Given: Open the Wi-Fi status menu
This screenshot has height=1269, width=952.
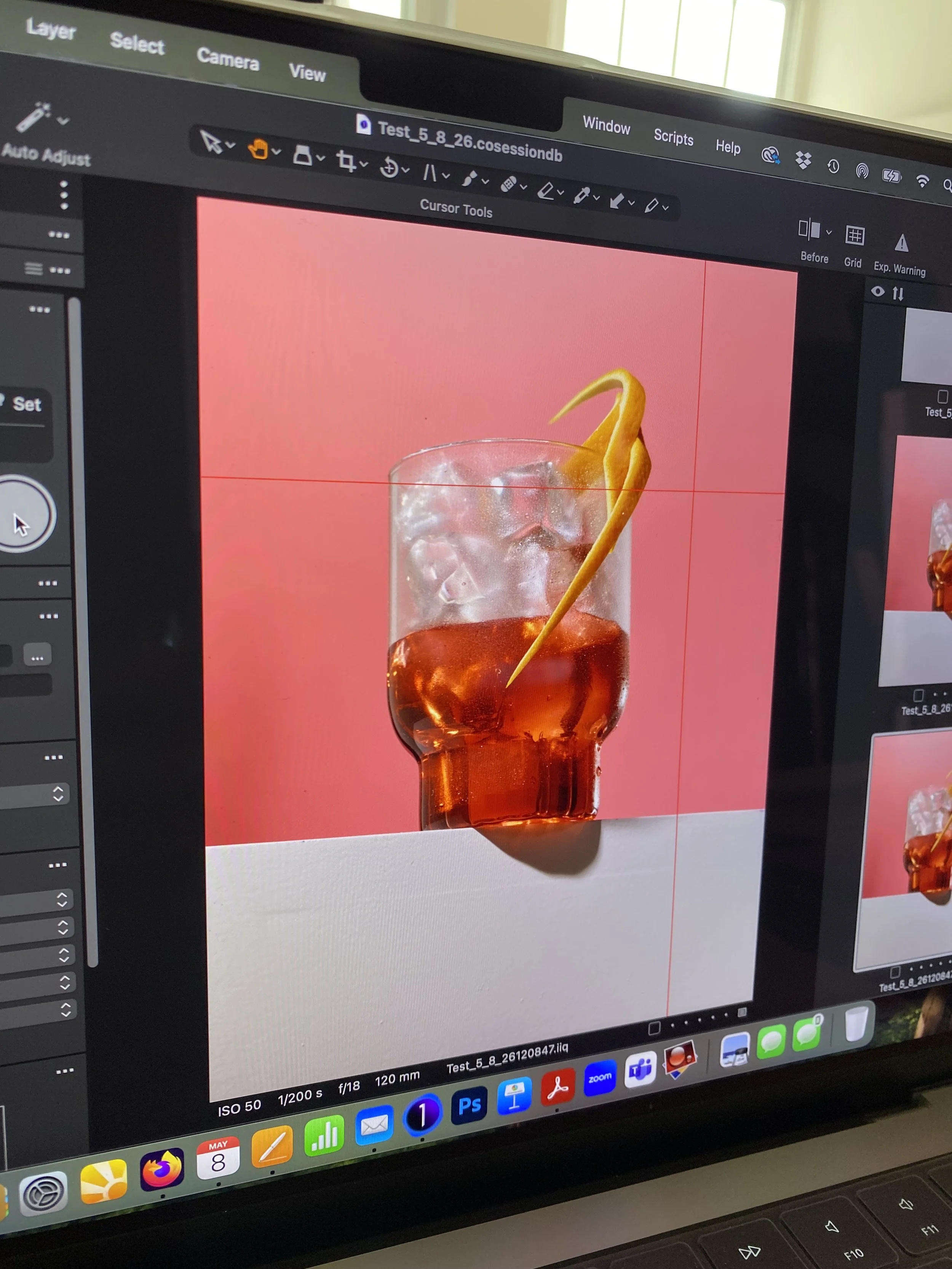Looking at the screenshot, I should point(922,181).
